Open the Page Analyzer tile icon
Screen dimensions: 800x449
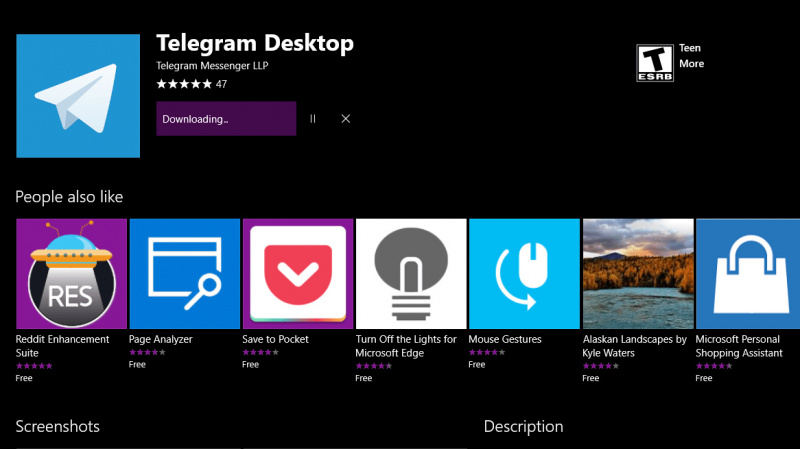(185, 274)
